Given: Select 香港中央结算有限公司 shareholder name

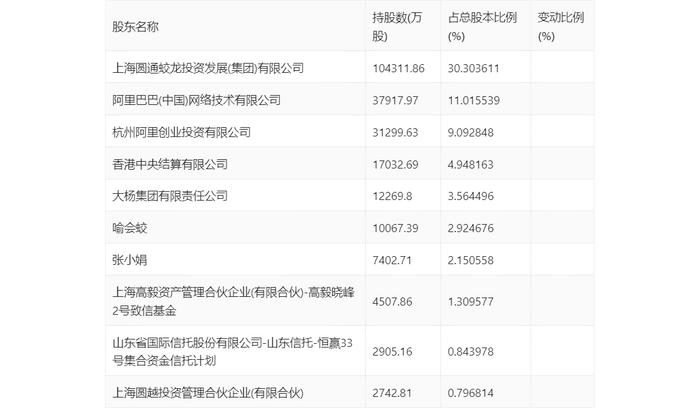Looking at the screenshot, I should click(170, 164).
